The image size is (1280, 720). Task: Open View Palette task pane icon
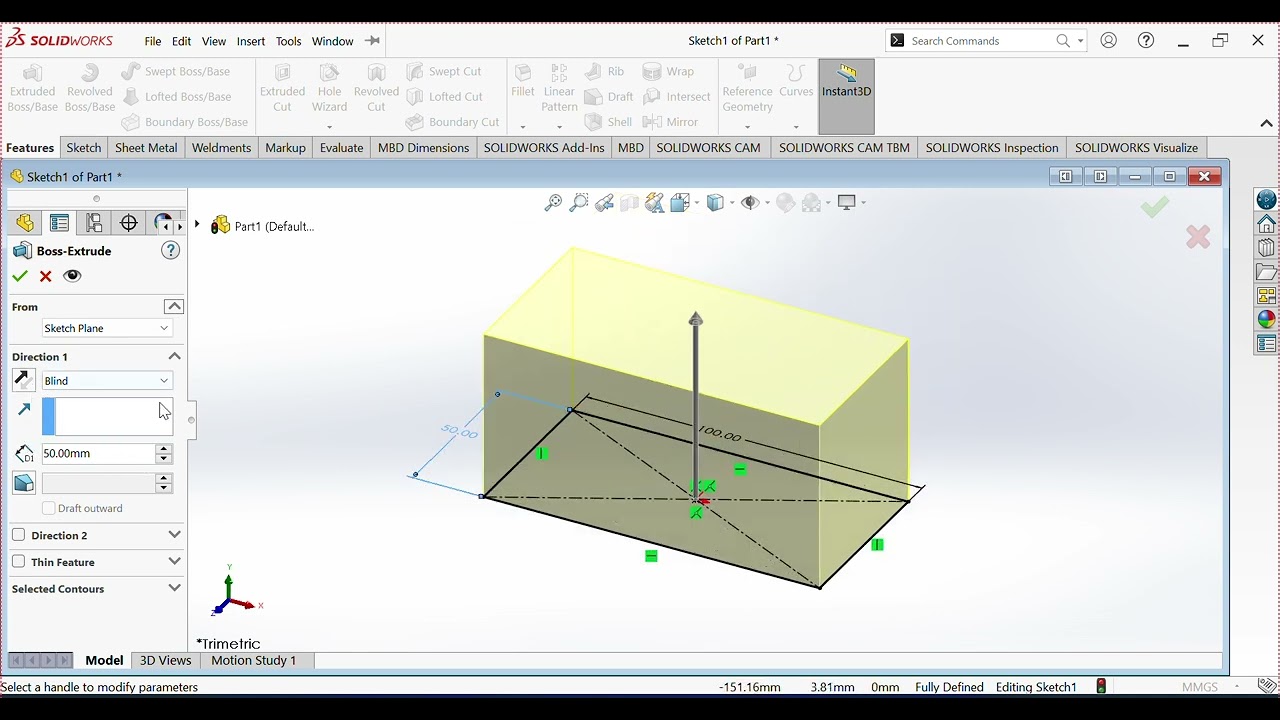pos(1266,296)
